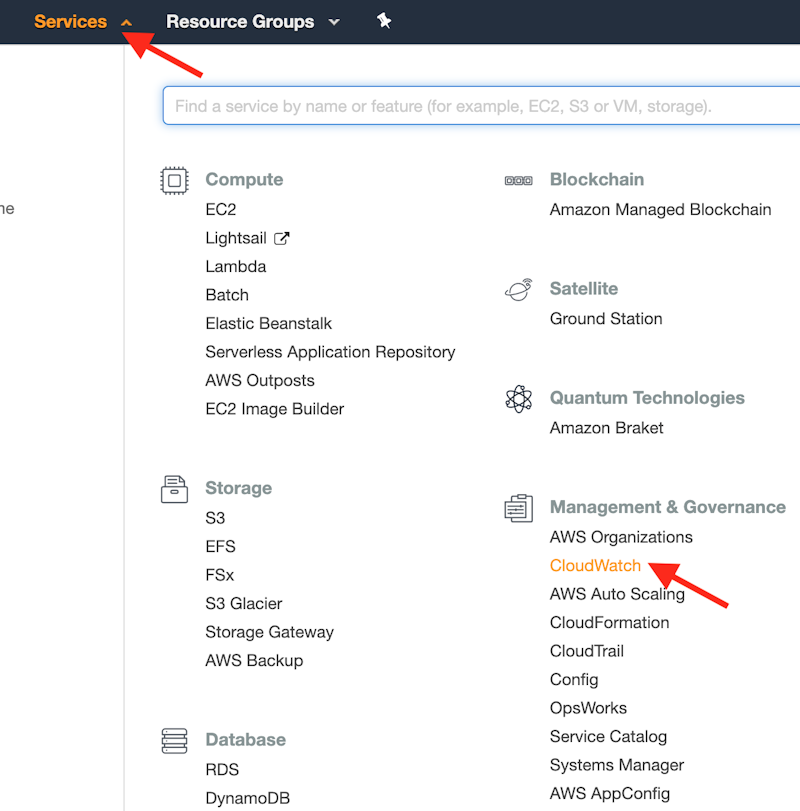The image size is (800, 811).
Task: Open AWS Organizations
Action: 621,537
